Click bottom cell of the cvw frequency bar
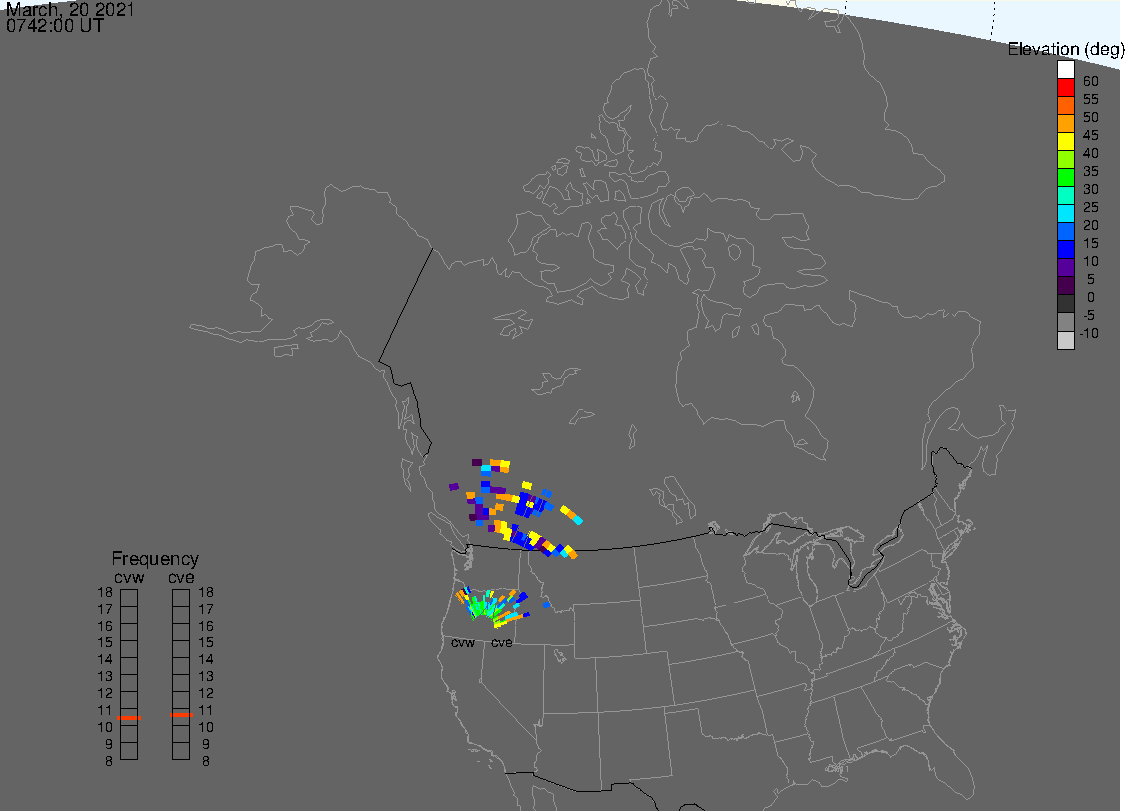1125x811 pixels. click(129, 751)
